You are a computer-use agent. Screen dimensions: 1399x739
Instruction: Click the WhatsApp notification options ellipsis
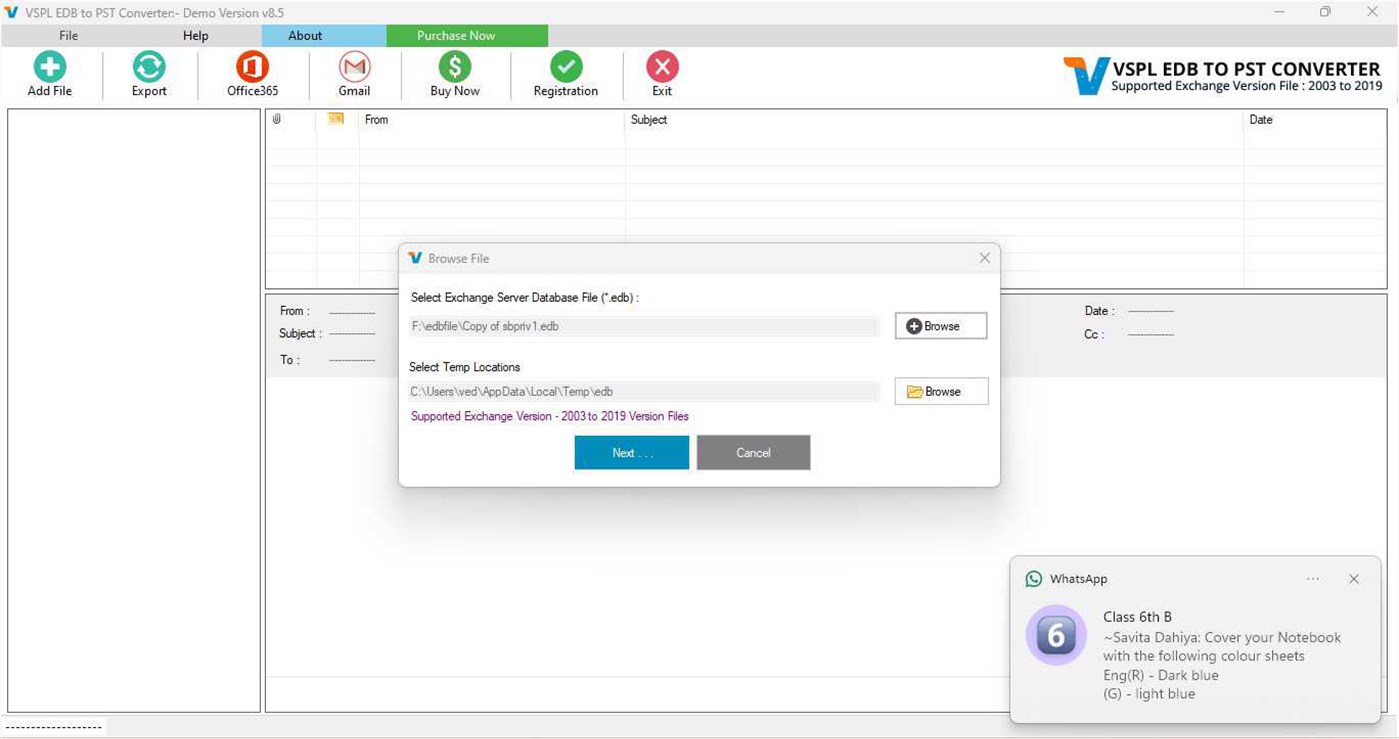click(1313, 579)
